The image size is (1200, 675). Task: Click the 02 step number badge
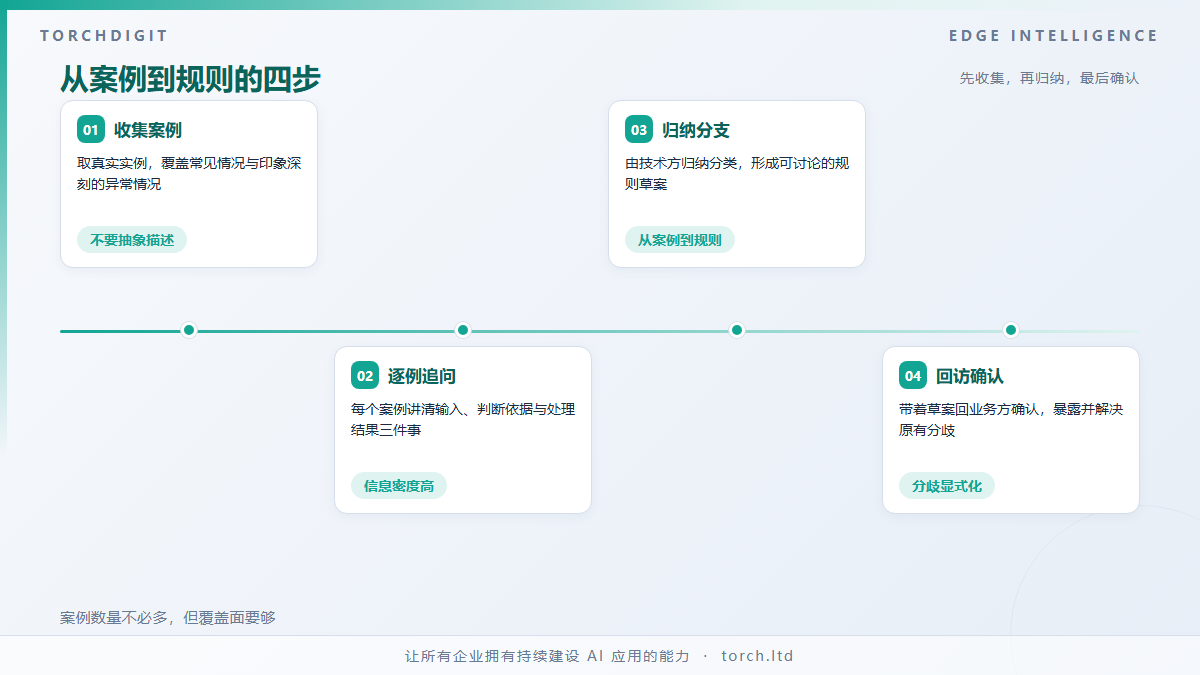pos(365,376)
